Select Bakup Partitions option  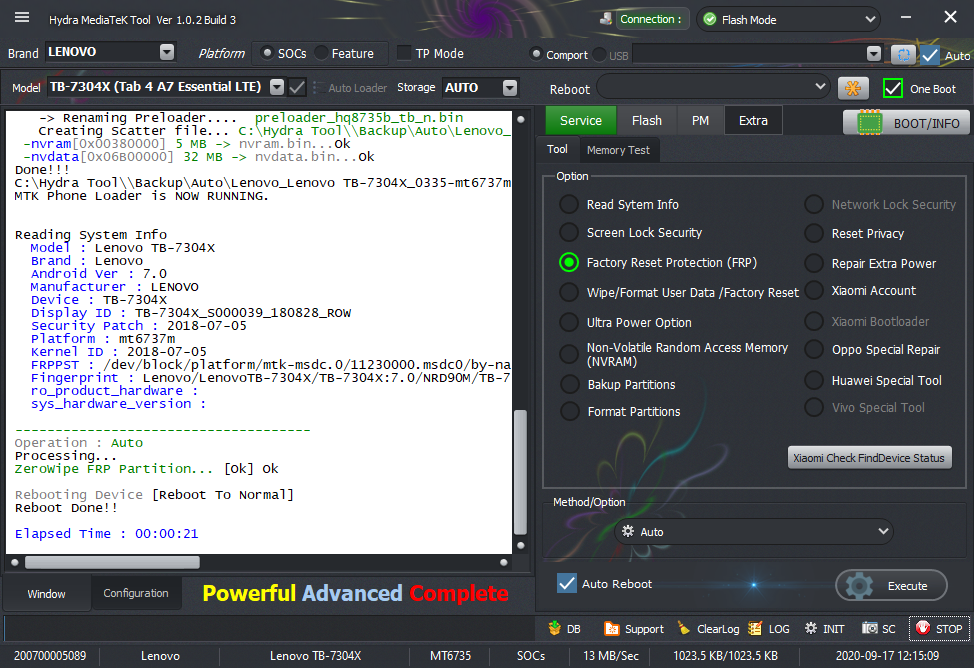pos(570,384)
